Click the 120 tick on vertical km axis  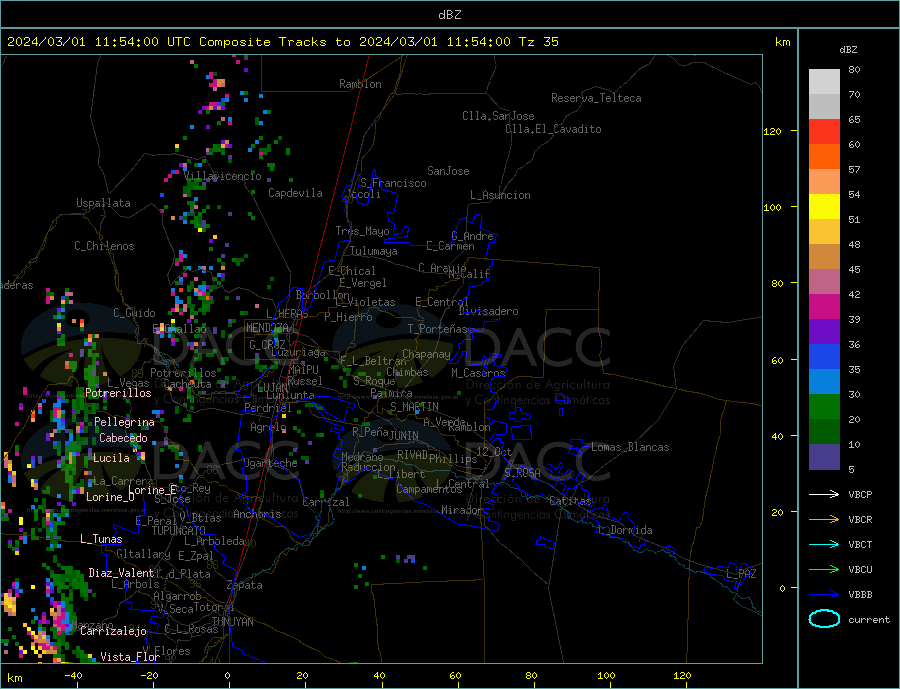(772, 131)
